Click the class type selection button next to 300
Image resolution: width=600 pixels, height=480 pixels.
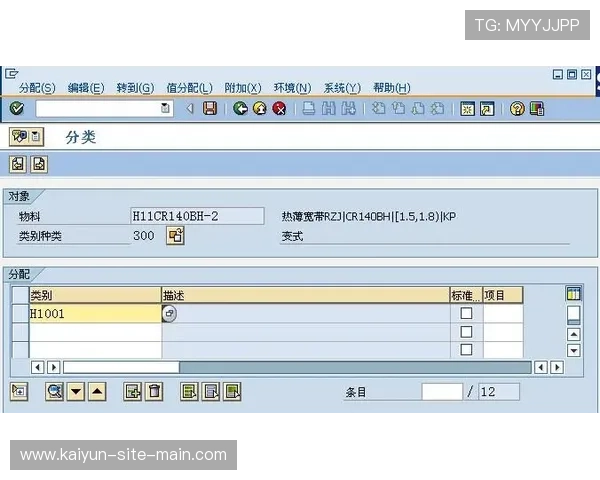tap(175, 235)
